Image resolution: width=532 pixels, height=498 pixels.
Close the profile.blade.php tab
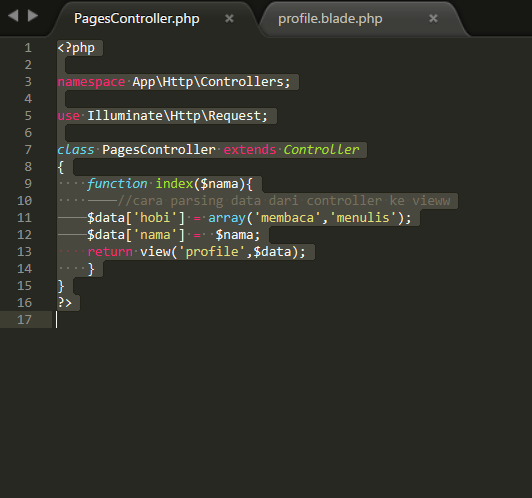coord(433,18)
